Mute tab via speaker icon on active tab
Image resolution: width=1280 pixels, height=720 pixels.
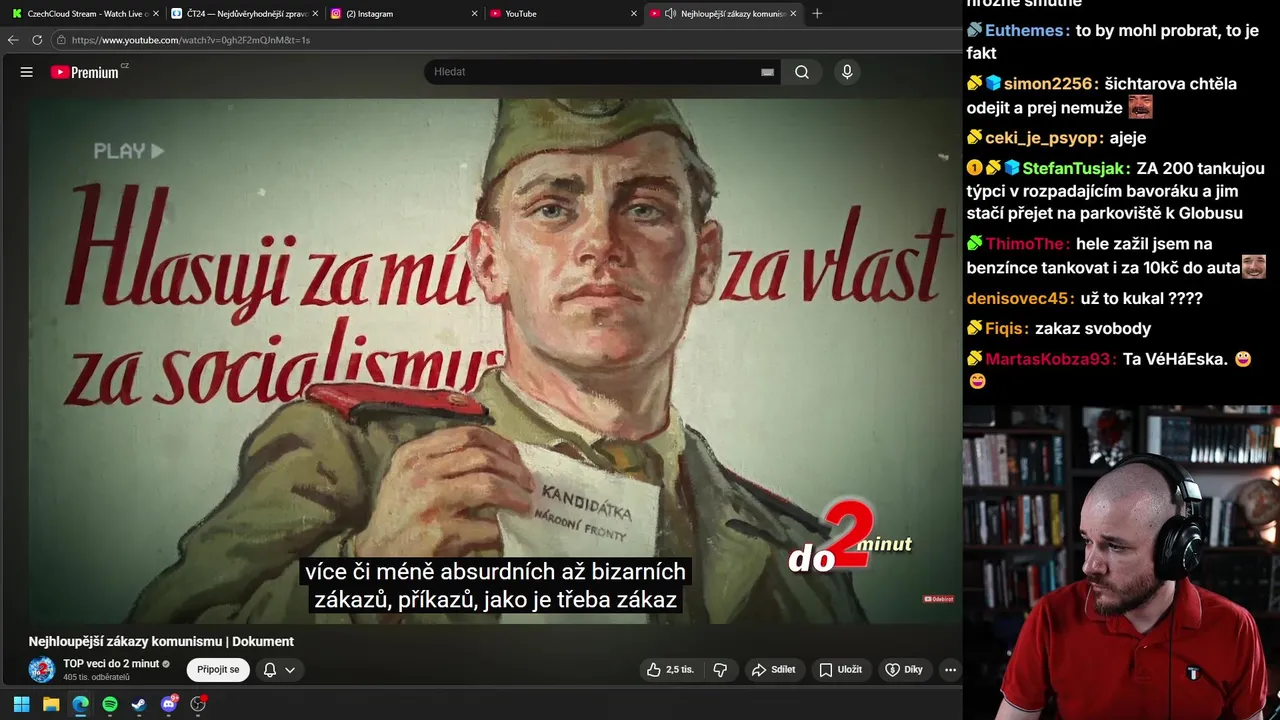[670, 14]
